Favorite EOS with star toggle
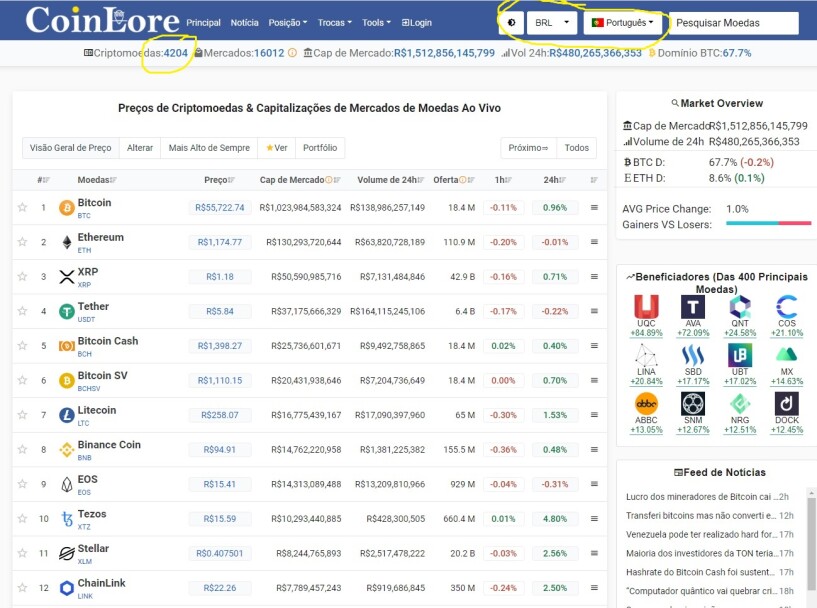Image resolution: width=817 pixels, height=608 pixels. tap(22, 484)
